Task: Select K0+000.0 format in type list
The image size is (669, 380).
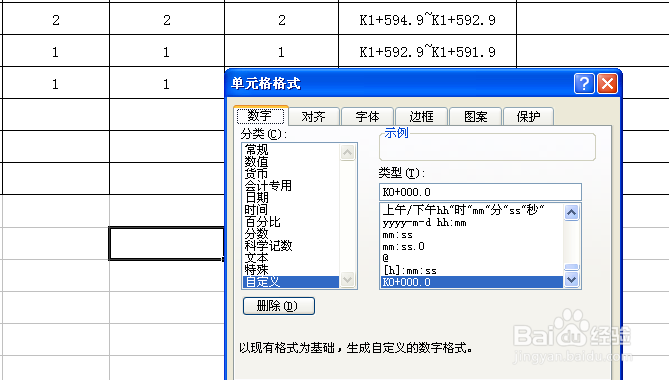Action: (472, 282)
